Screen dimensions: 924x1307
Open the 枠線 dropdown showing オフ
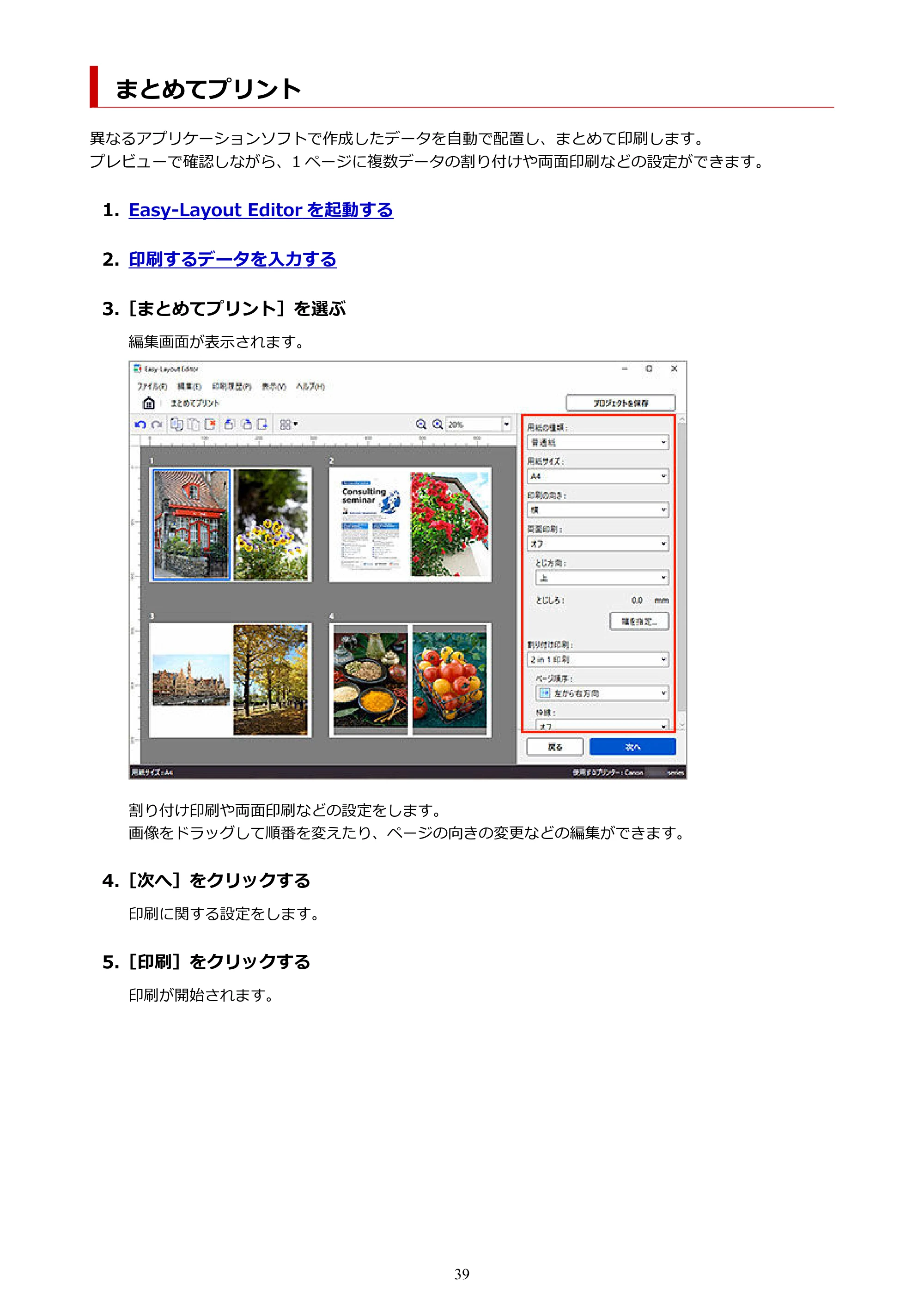coord(602,725)
